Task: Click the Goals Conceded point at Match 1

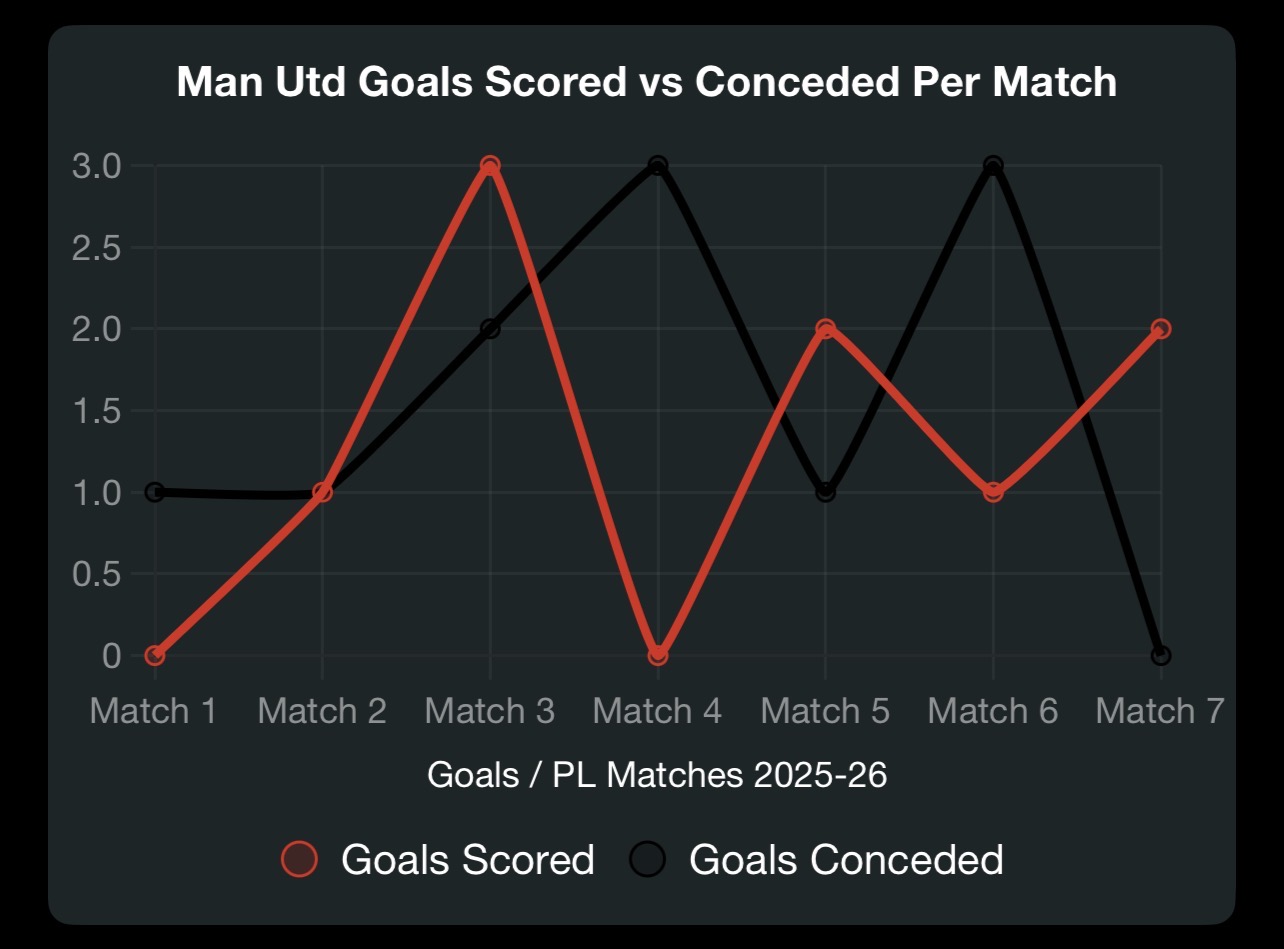Action: pyautogui.click(x=154, y=492)
